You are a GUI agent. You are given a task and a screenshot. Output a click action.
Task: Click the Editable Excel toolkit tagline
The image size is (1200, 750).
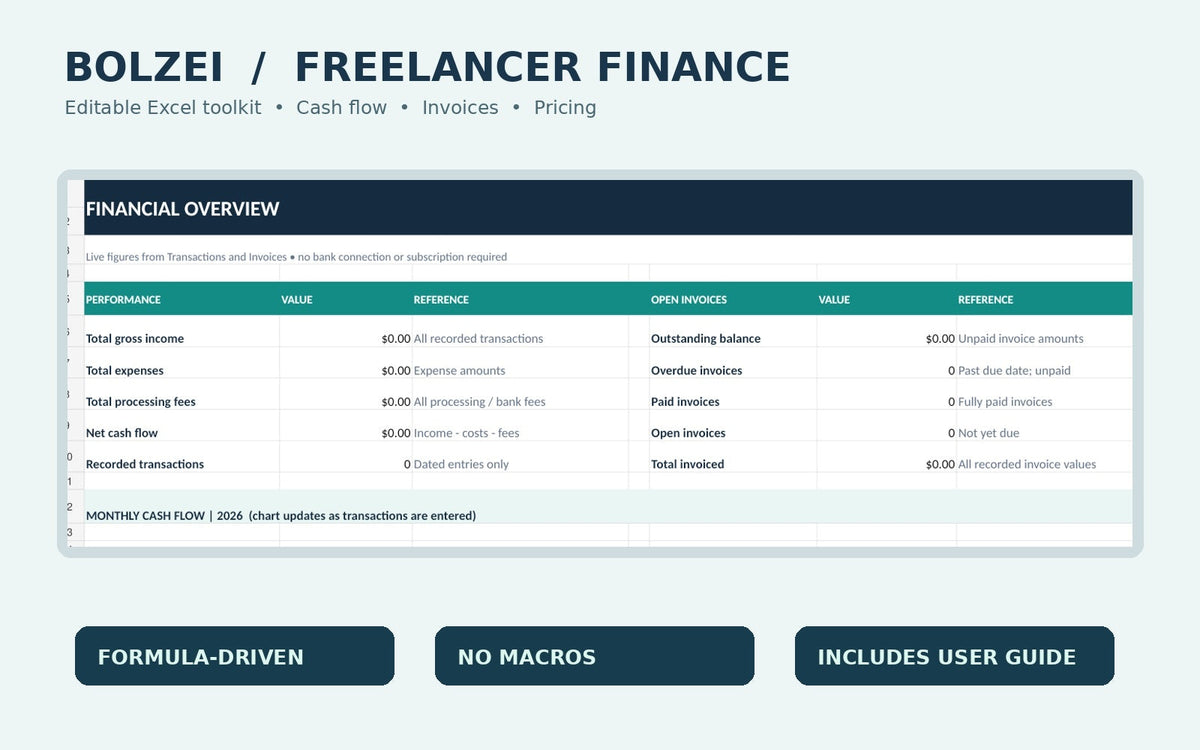click(x=330, y=107)
